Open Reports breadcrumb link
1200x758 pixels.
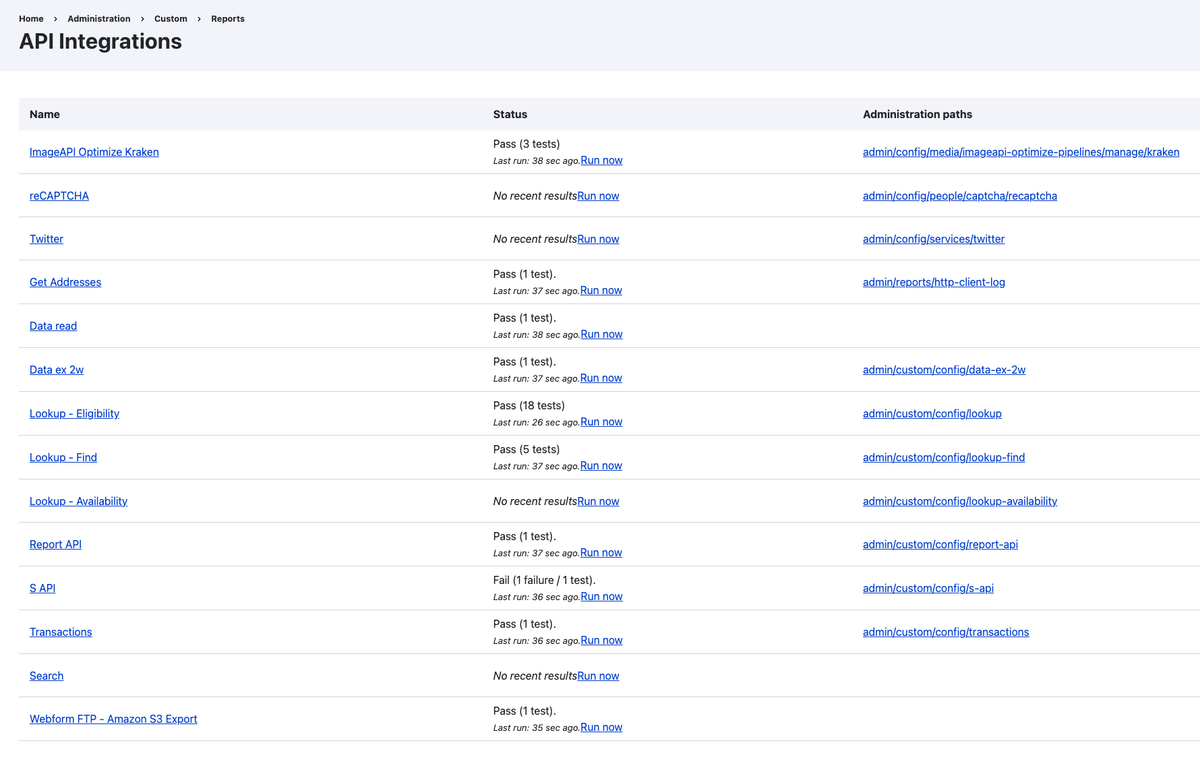coord(228,19)
